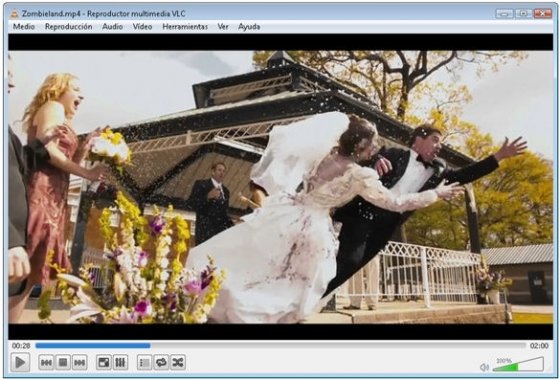Mute audio via speaker icon
The height and width of the screenshot is (380, 560).
coord(484,367)
